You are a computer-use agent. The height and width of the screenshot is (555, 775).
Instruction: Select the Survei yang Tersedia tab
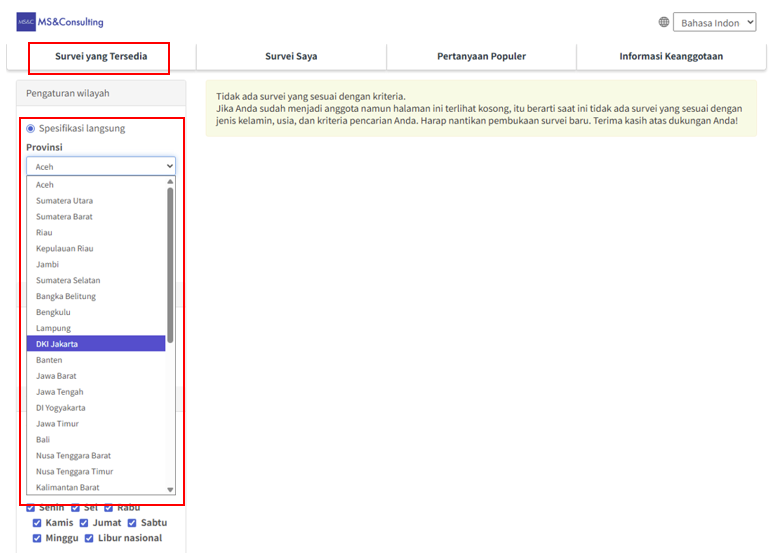[x=101, y=56]
